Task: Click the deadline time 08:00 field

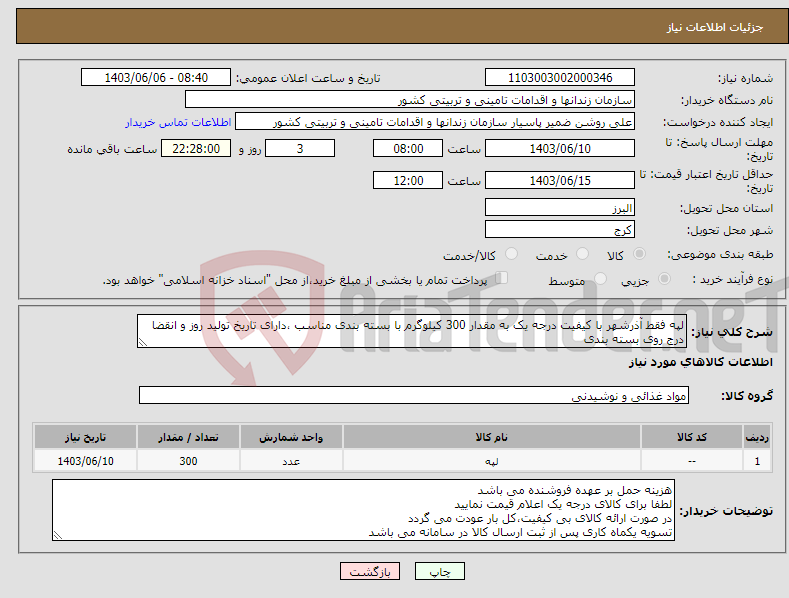Action: click(408, 148)
